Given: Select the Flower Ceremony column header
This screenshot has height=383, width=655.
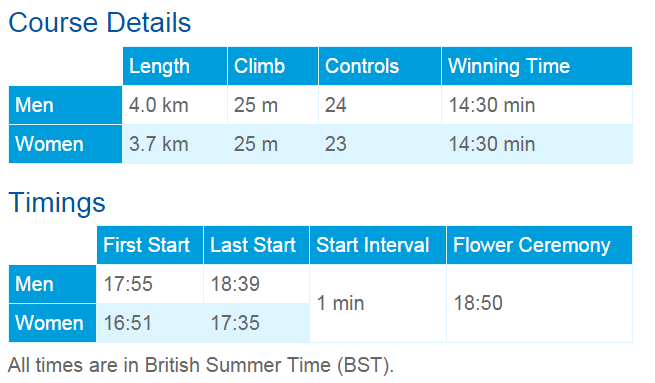Looking at the screenshot, I should 539,245.
